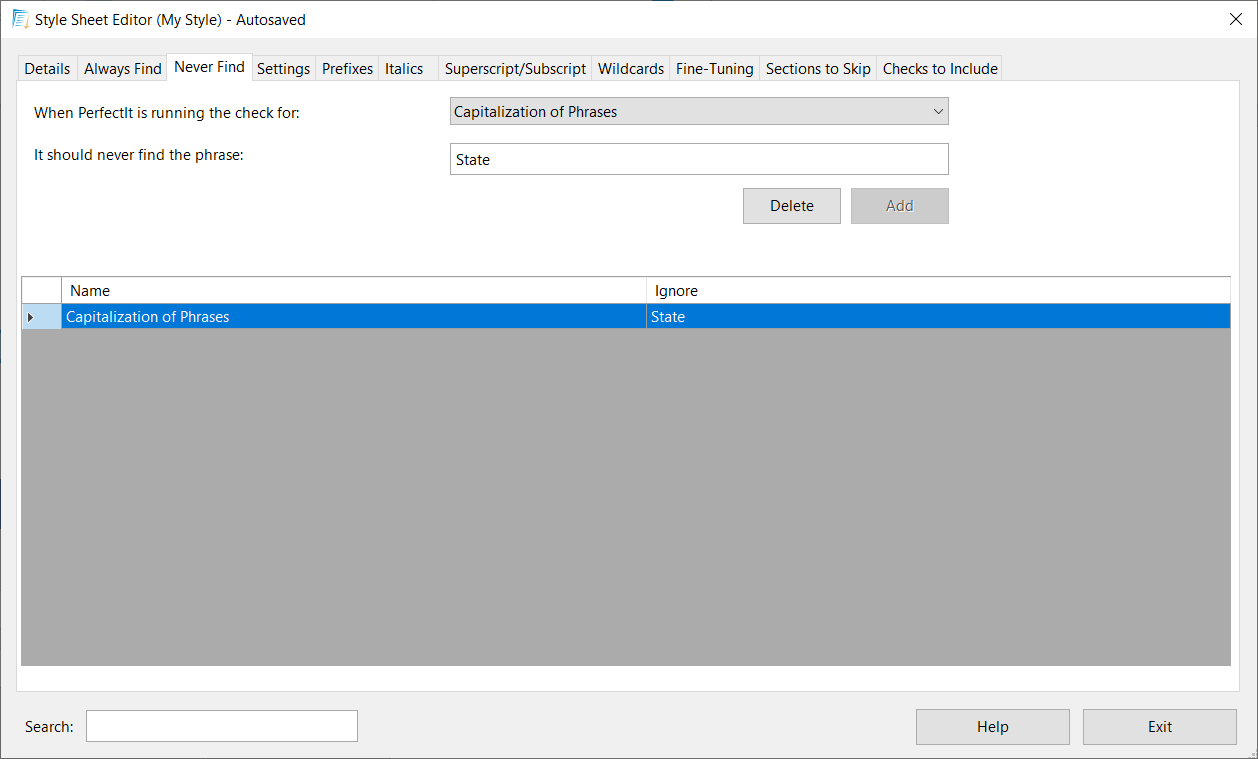Viewport: 1258px width, 759px height.
Task: Open the Sections to Skip tab
Action: click(818, 69)
